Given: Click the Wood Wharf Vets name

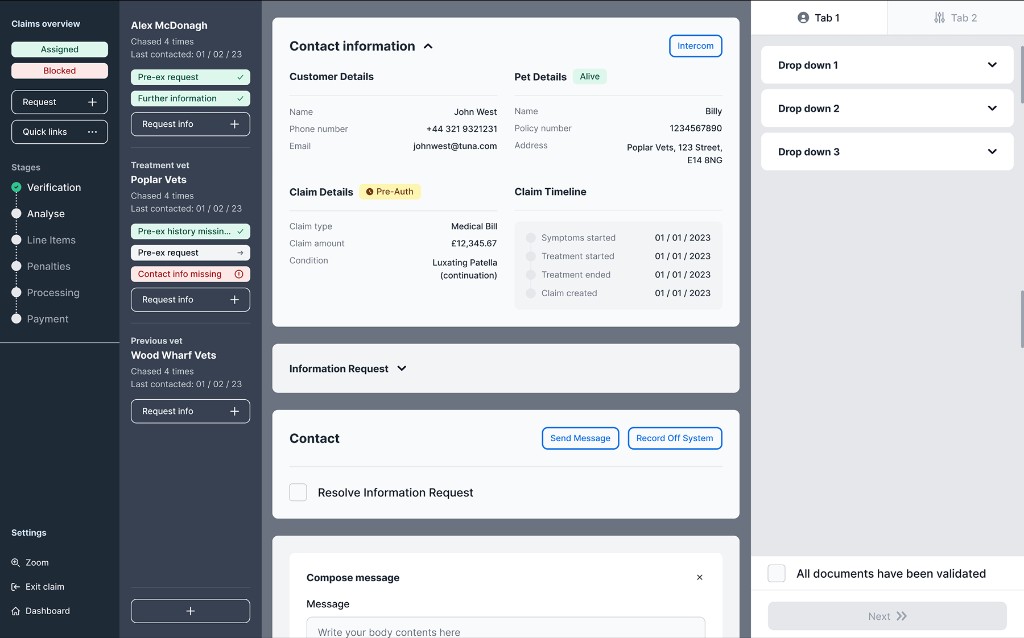Looking at the screenshot, I should click(x=173, y=355).
